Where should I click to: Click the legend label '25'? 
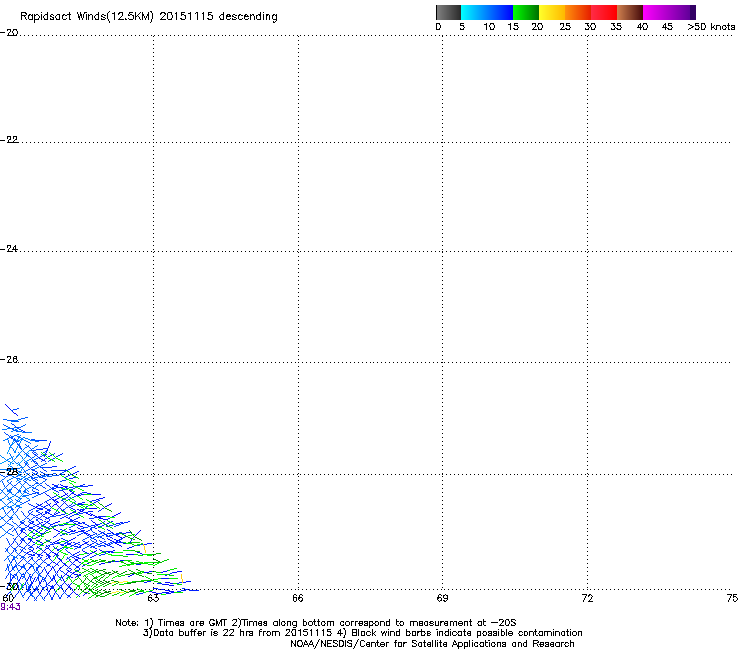pyautogui.click(x=565, y=27)
